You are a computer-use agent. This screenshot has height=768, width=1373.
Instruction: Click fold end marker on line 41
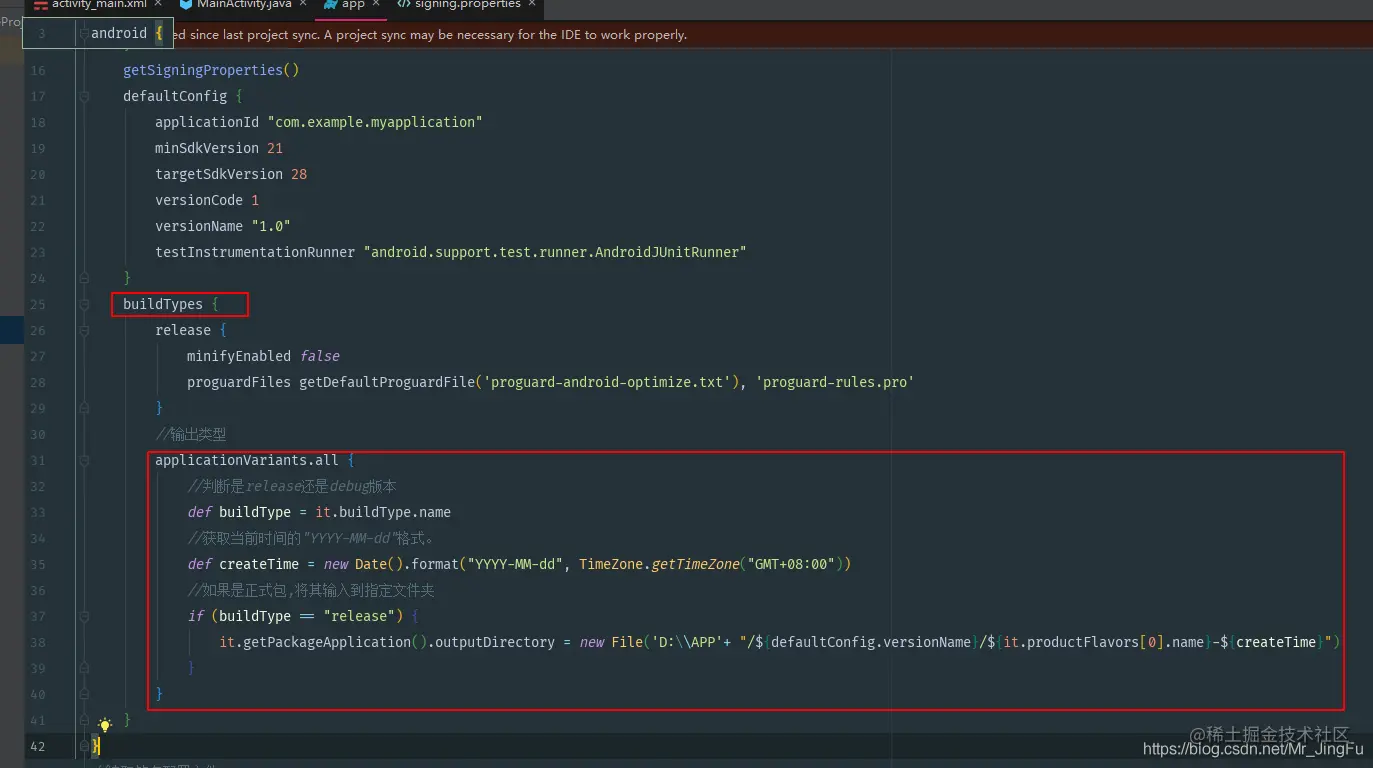[x=85, y=720]
